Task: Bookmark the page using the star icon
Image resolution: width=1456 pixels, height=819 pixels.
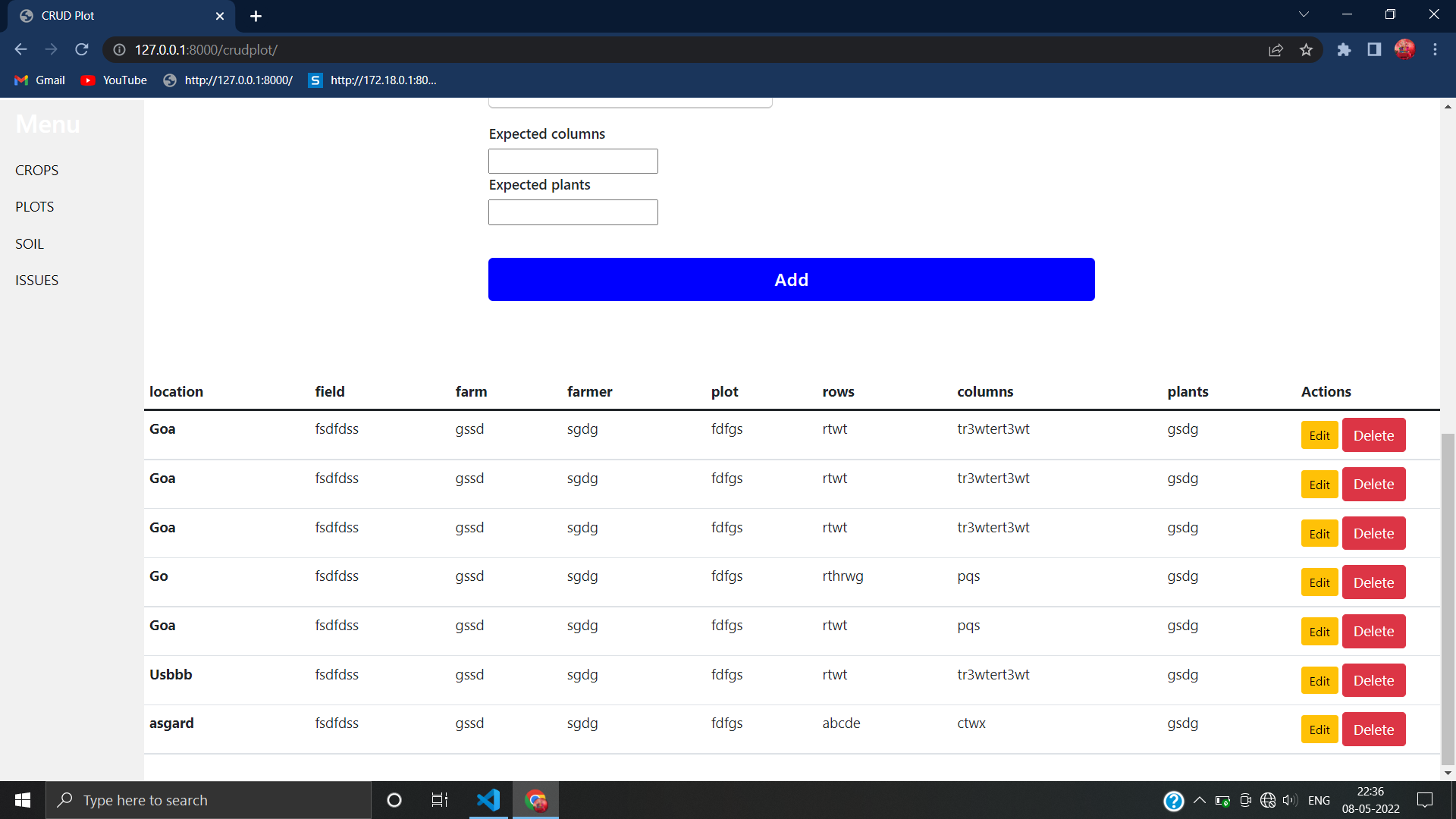Action: tap(1307, 49)
